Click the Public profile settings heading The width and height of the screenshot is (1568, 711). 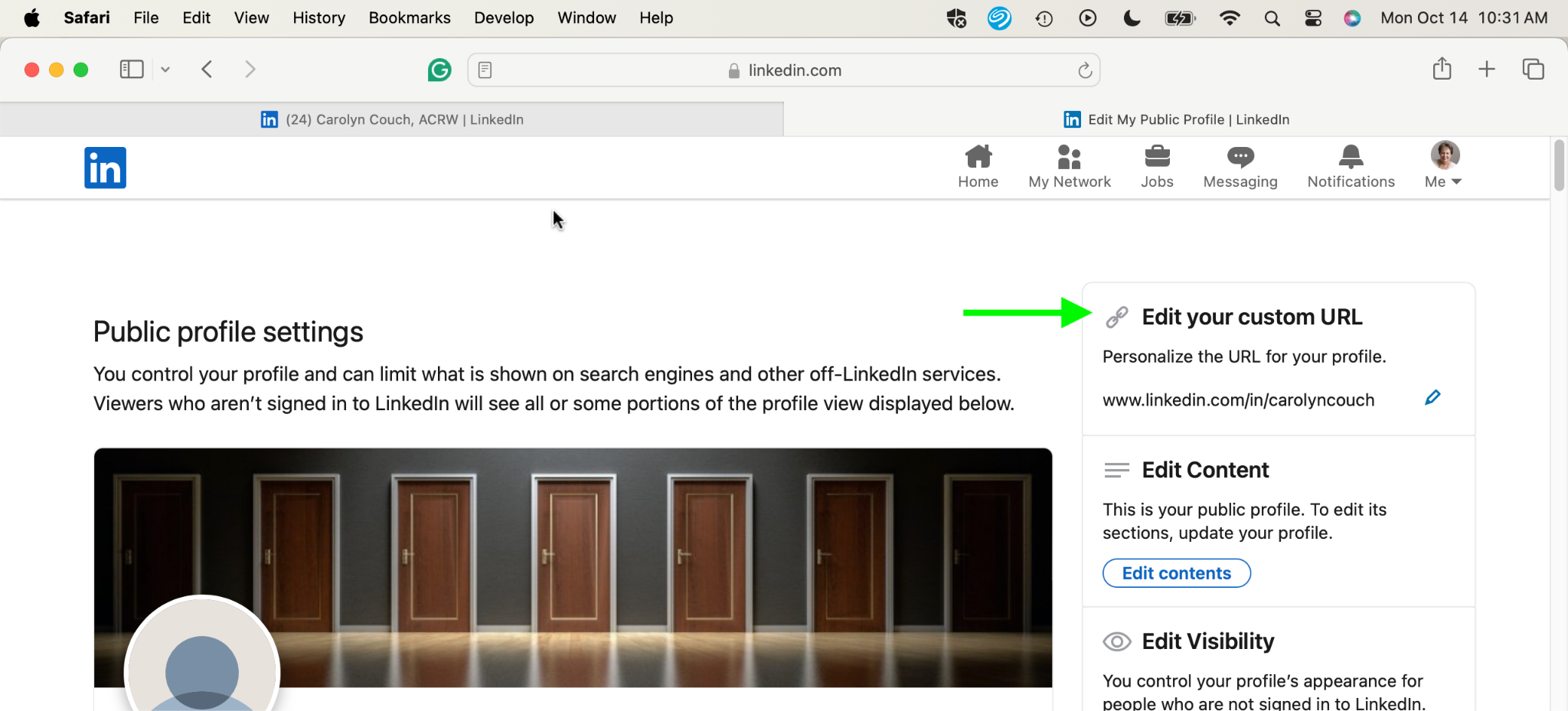pyautogui.click(x=228, y=332)
